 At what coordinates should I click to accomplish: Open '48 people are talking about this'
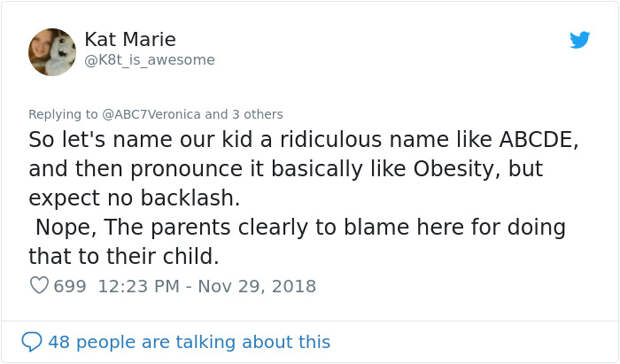tap(189, 342)
